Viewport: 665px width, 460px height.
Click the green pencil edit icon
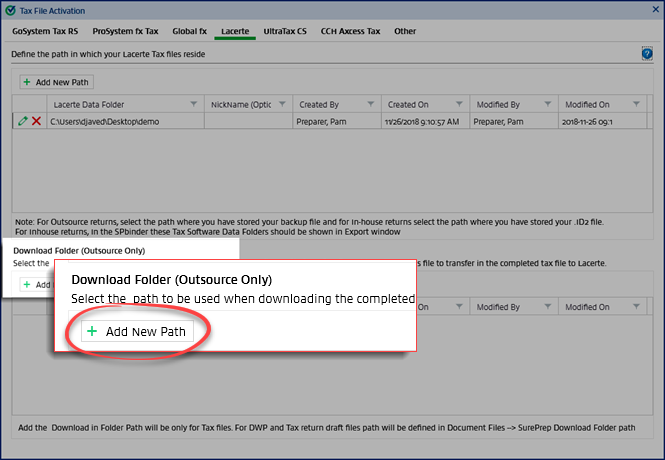23,121
